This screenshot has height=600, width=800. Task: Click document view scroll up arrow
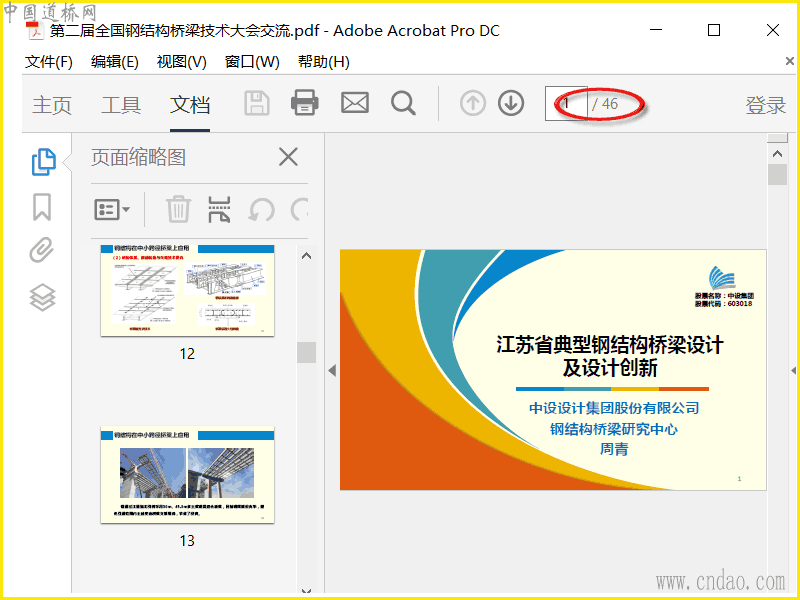(777, 154)
